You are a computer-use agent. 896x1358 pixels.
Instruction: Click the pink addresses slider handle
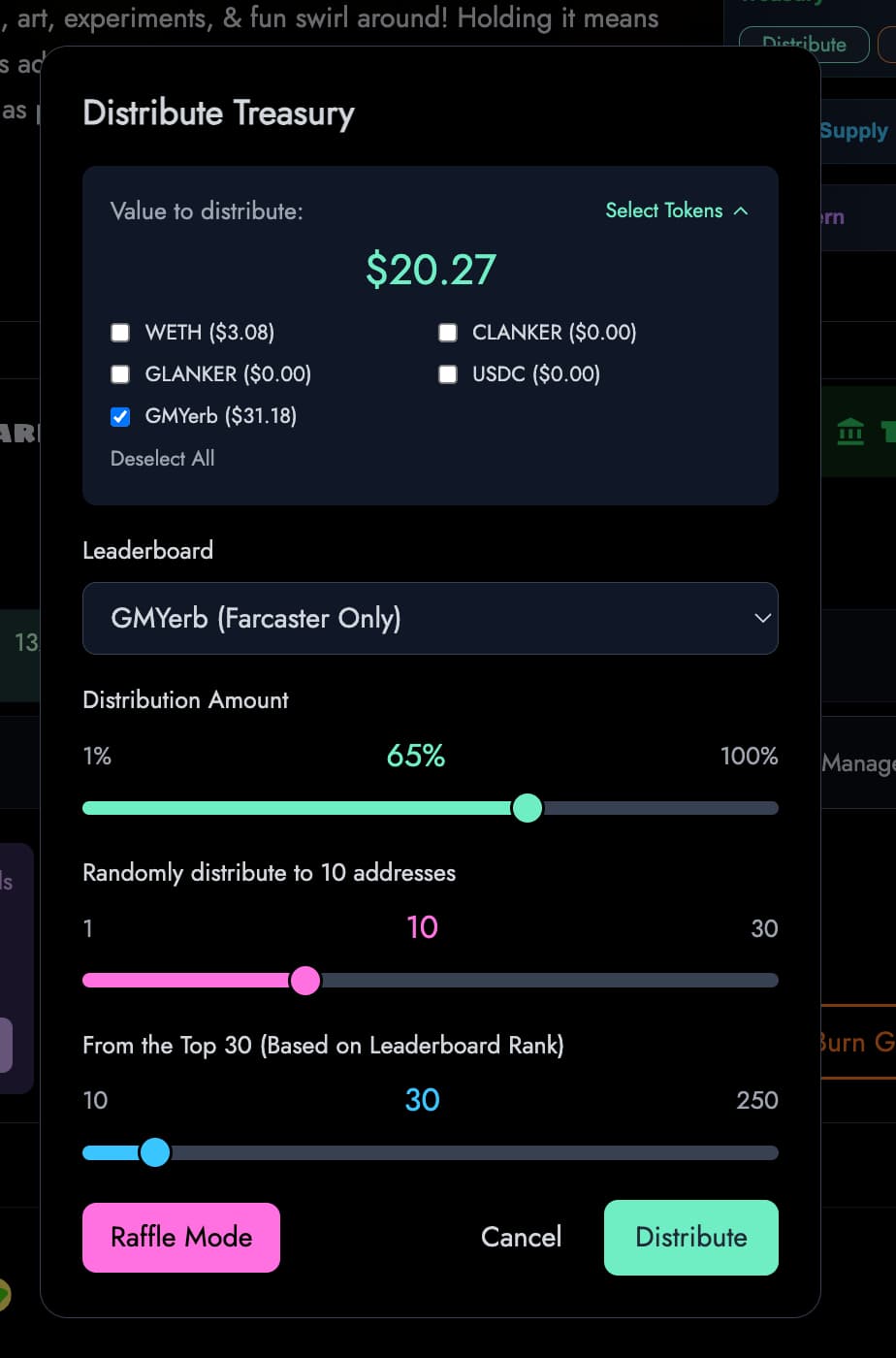pos(305,981)
